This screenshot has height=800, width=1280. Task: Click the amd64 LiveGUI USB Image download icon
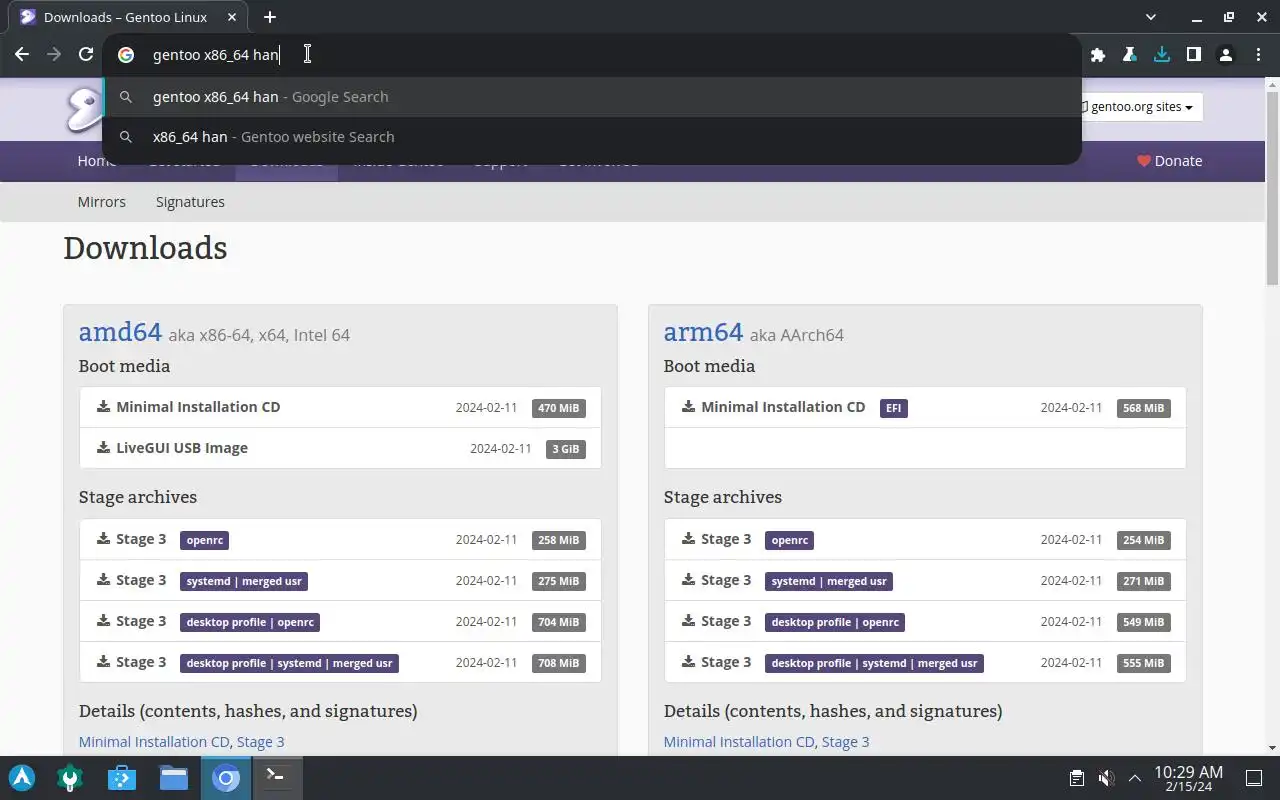(x=103, y=447)
